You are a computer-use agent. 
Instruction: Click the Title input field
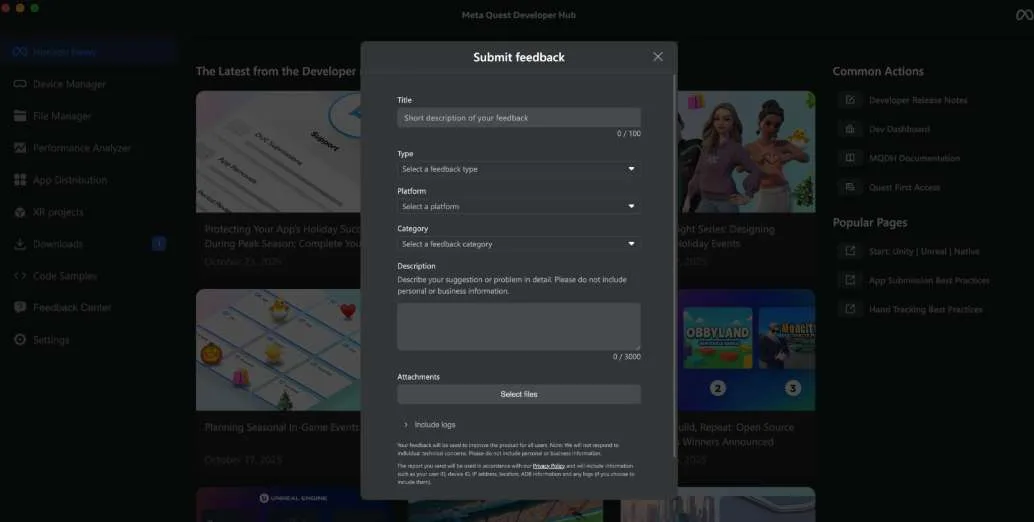point(518,118)
